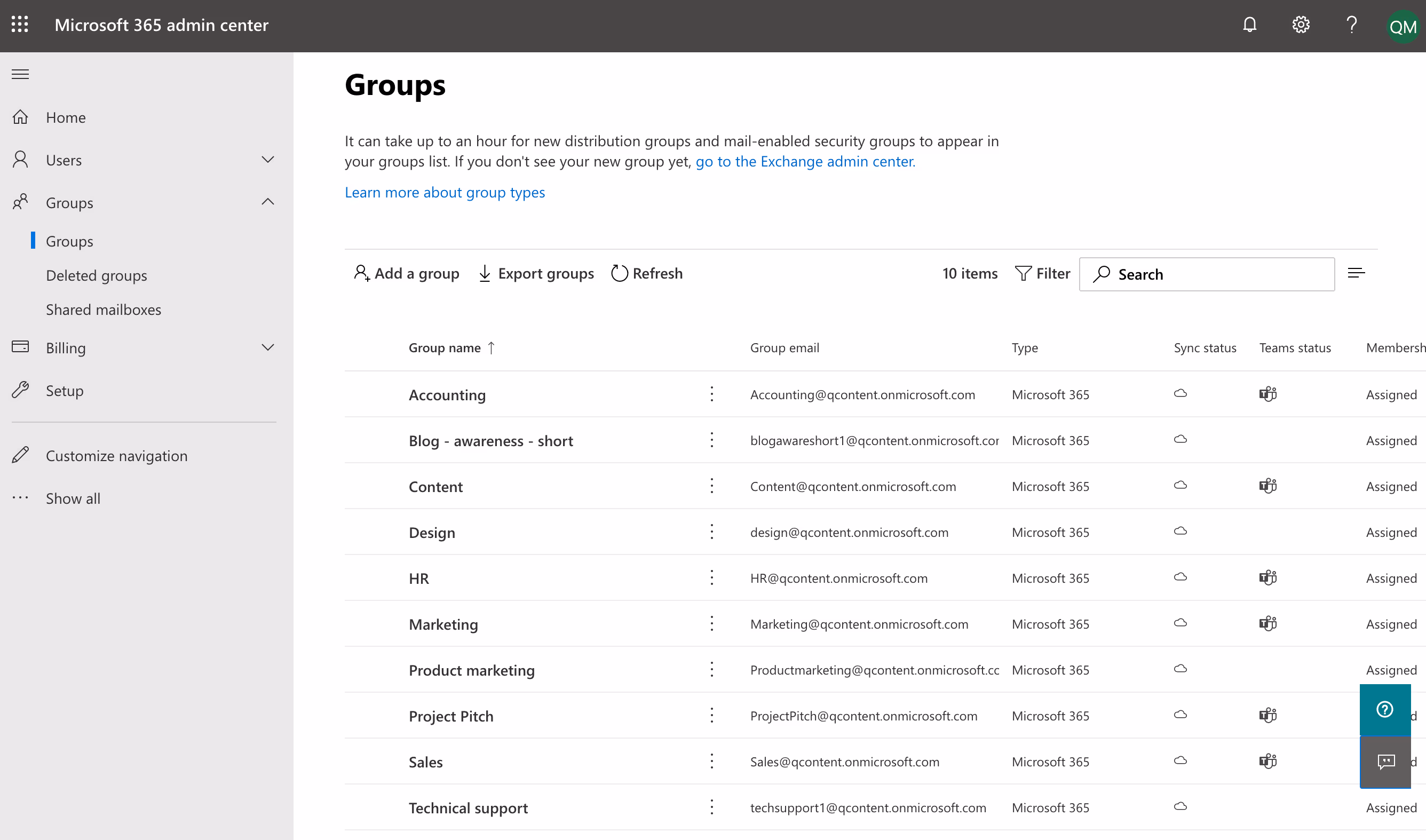Open the teal floating help widget
The height and width of the screenshot is (840, 1426).
point(1385,709)
